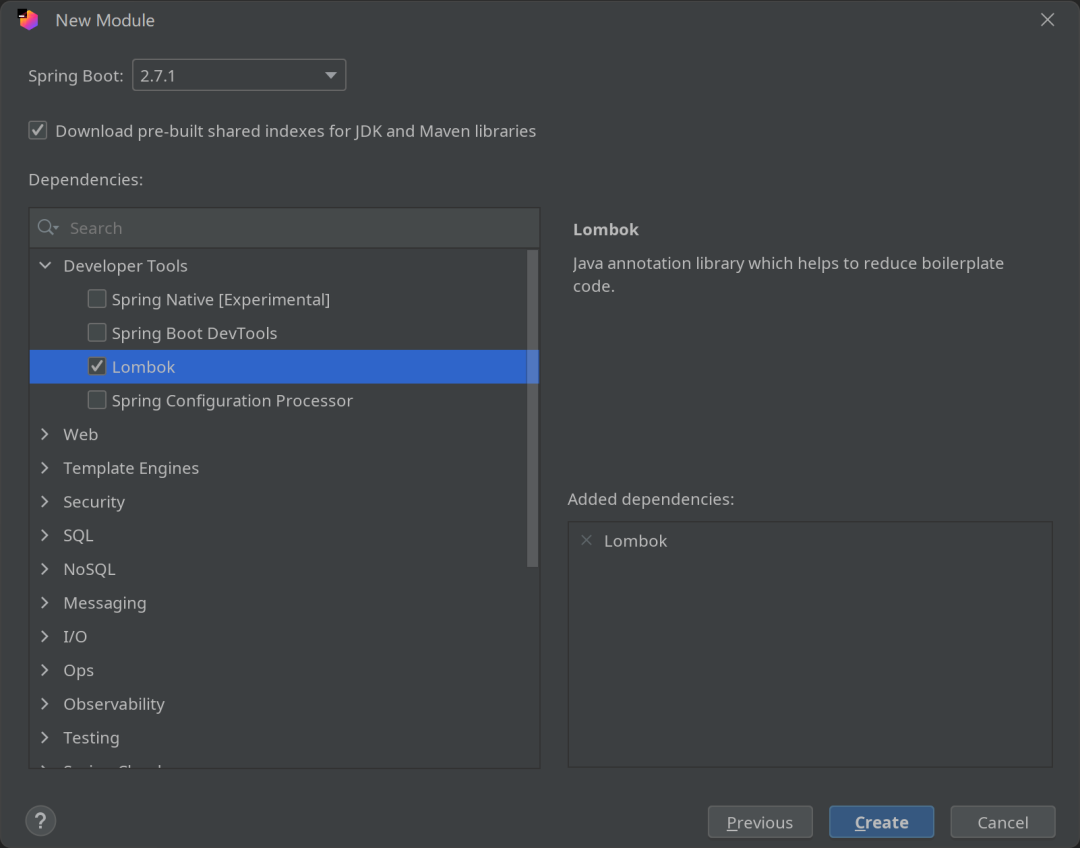Select the Spring Configuration Processor label
Screen dimensions: 1080x848
(x=232, y=401)
